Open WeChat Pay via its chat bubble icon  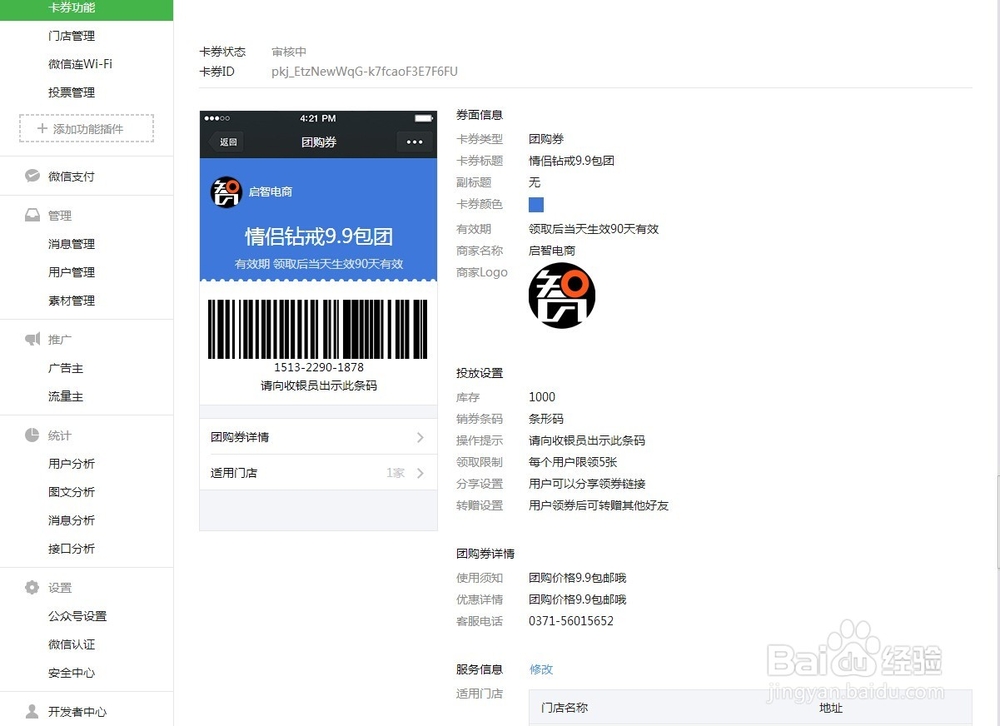click(x=30, y=175)
